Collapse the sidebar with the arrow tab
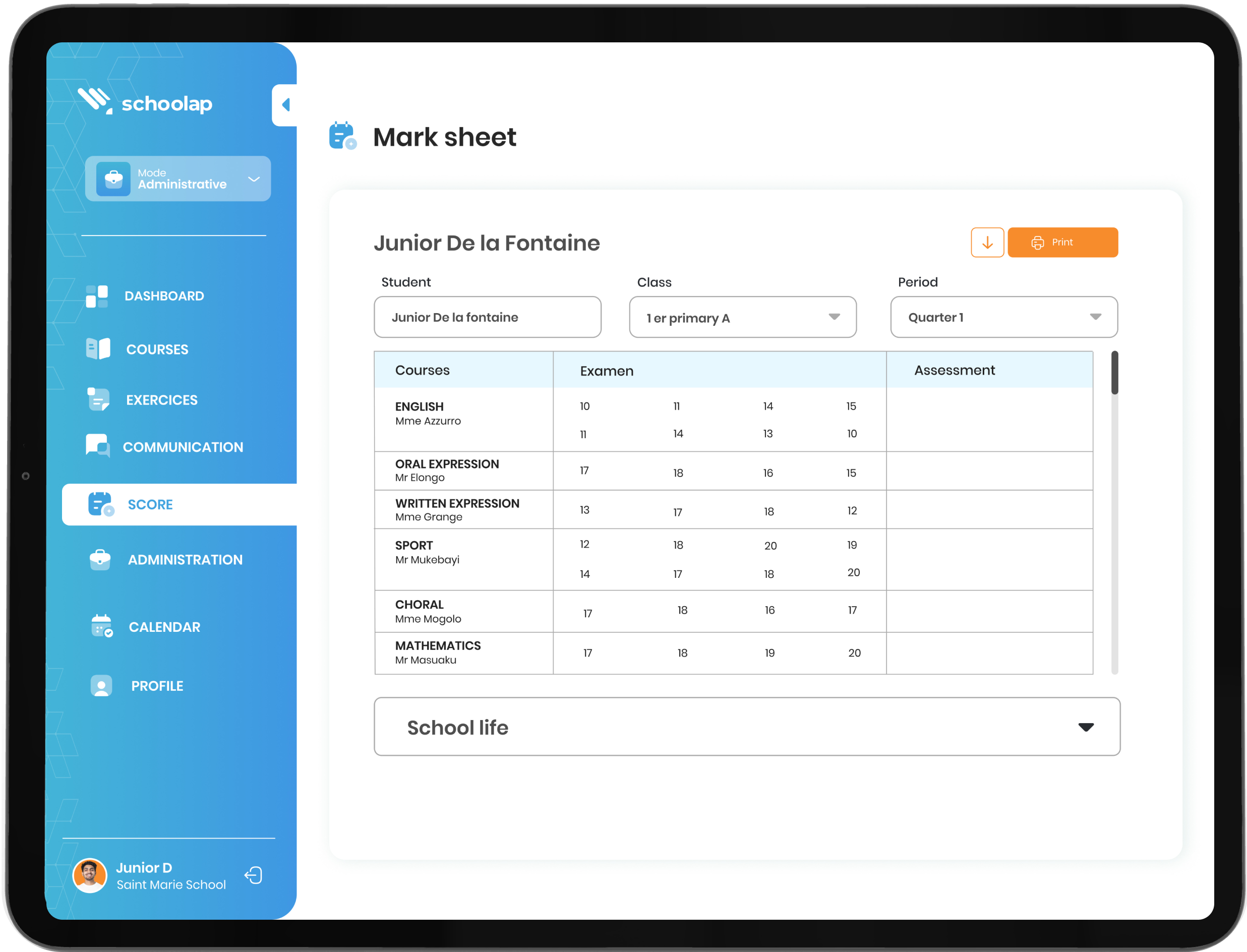This screenshot has height=952, width=1247. [285, 105]
